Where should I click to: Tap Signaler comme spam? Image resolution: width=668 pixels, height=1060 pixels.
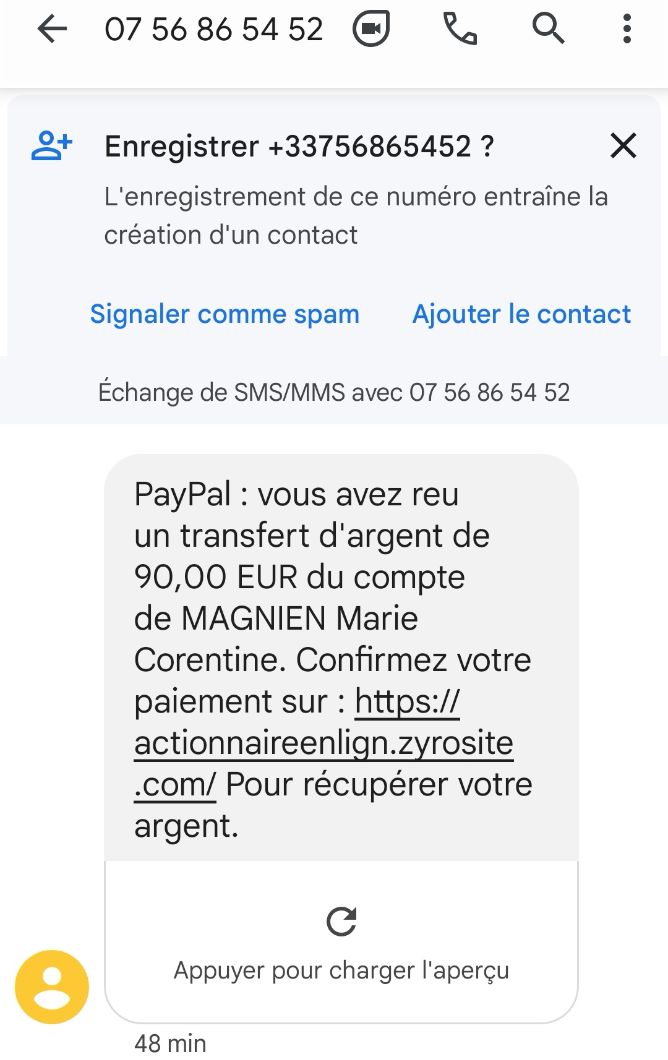click(224, 314)
